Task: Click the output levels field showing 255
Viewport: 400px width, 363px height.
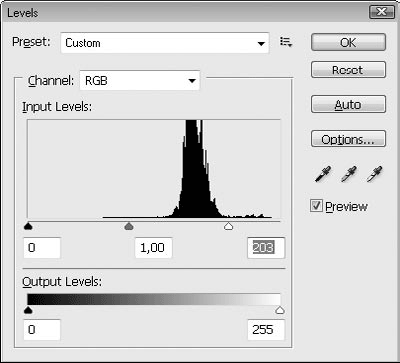Action: coord(266,330)
